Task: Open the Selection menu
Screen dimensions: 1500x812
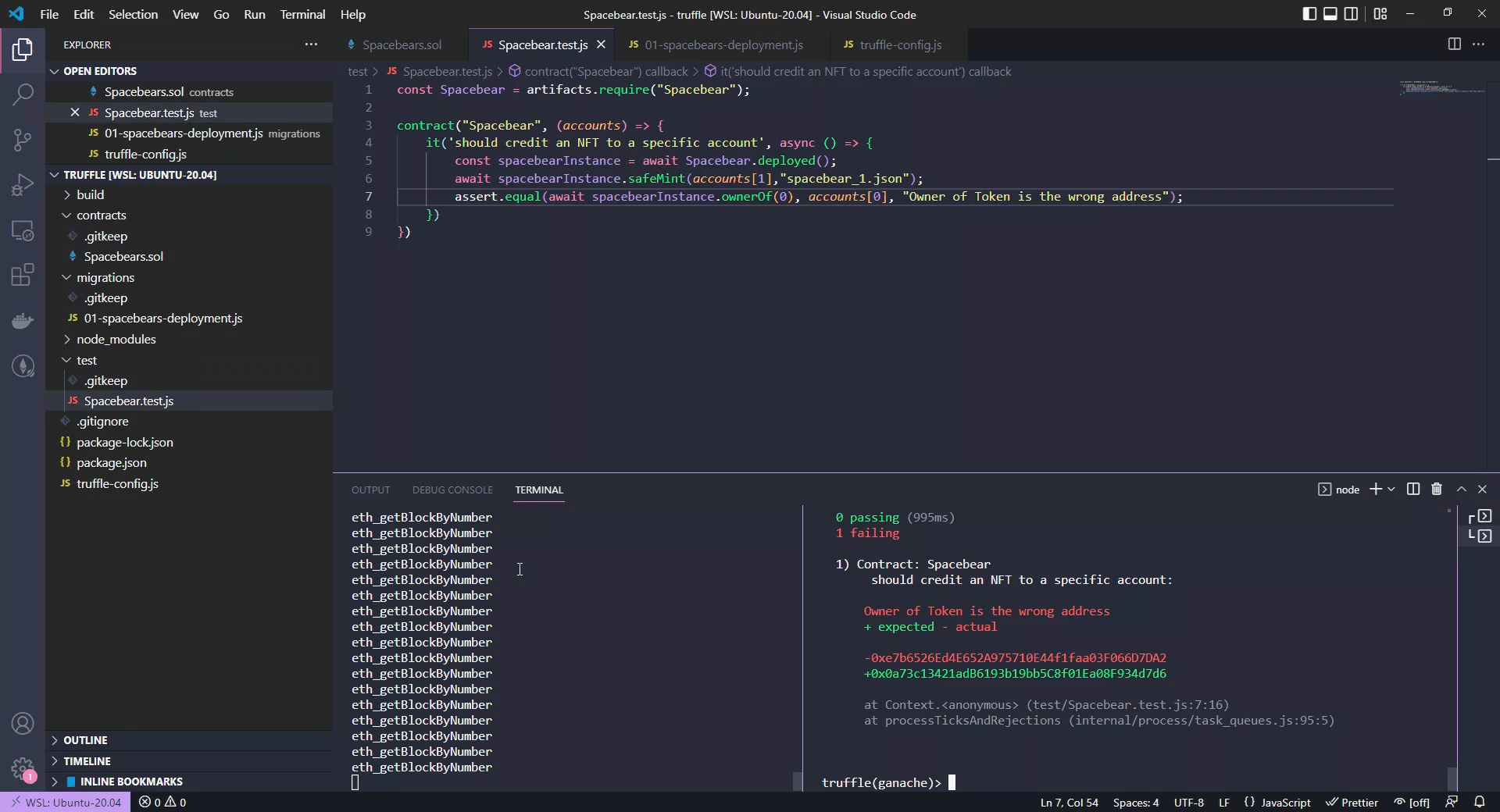Action: (x=133, y=14)
